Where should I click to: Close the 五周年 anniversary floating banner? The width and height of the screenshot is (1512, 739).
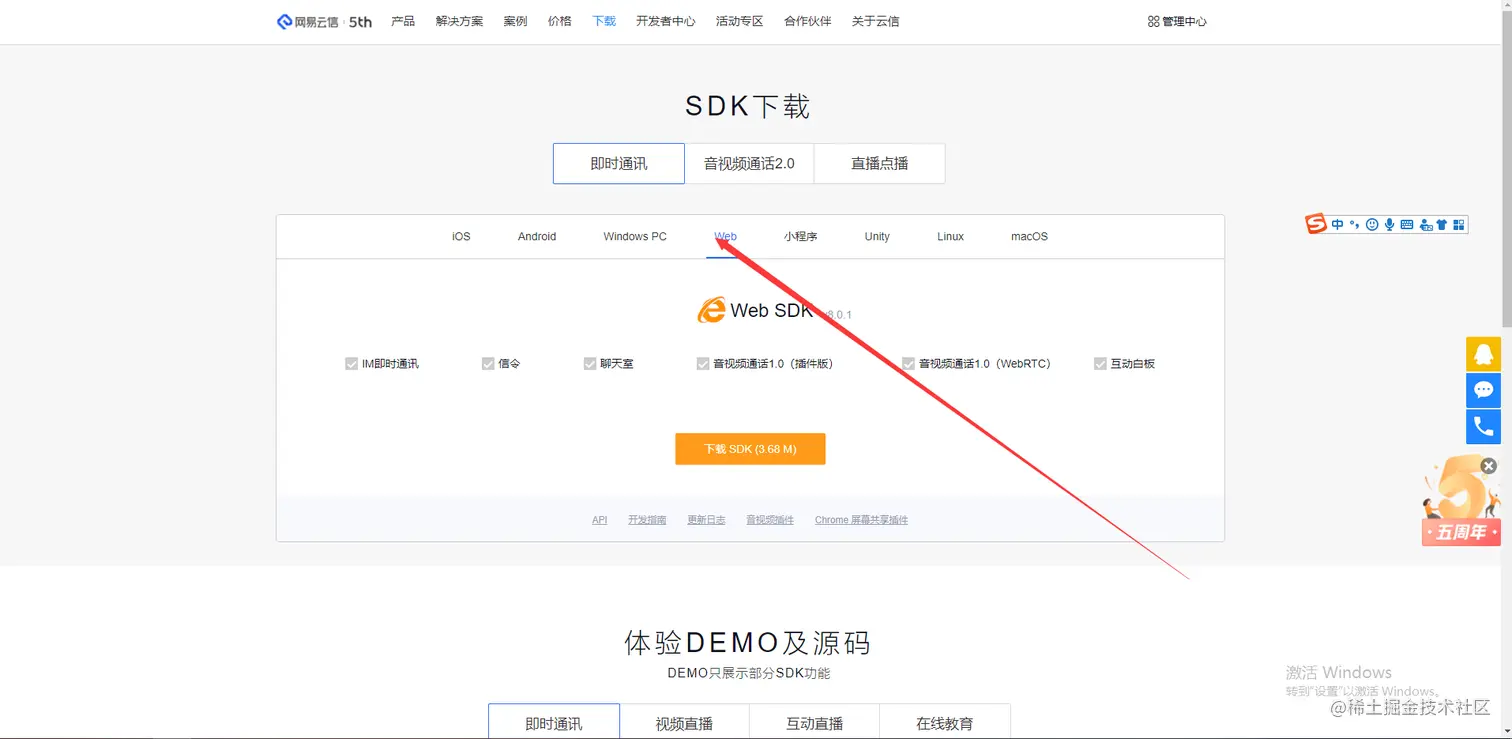1488,466
